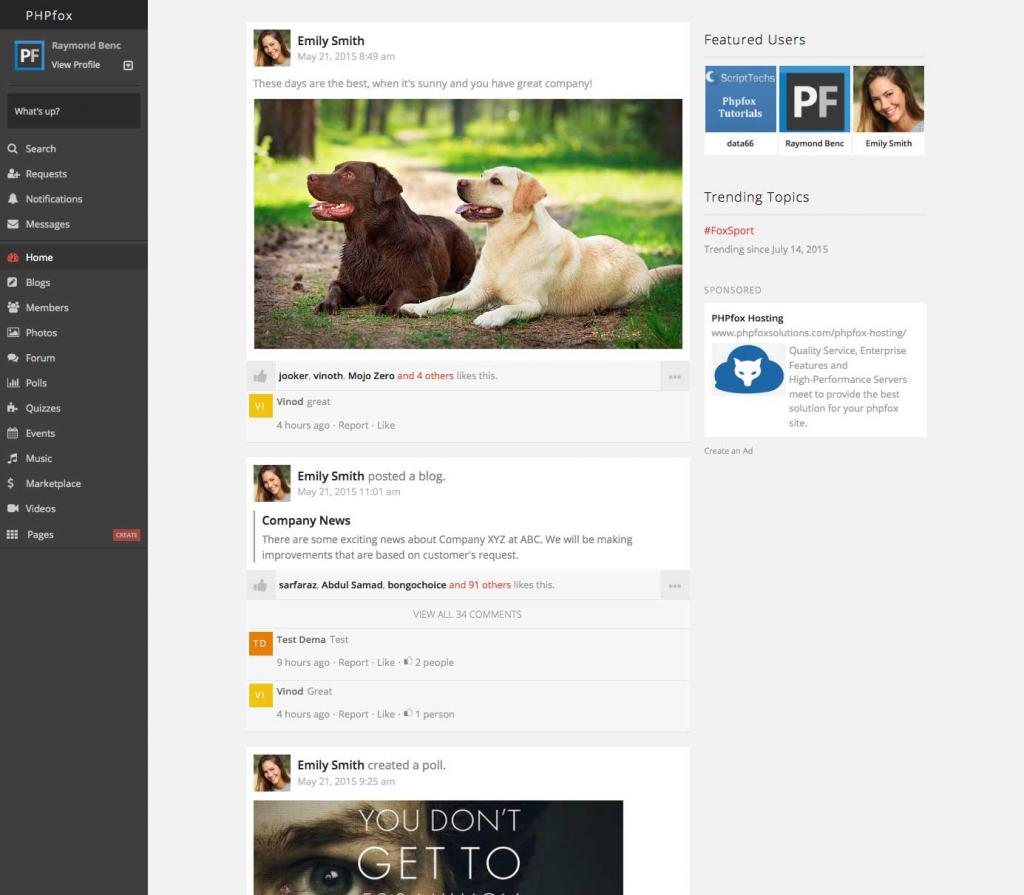This screenshot has height=895, width=1024.
Task: Click the Notifications bell icon
Action: point(13,199)
